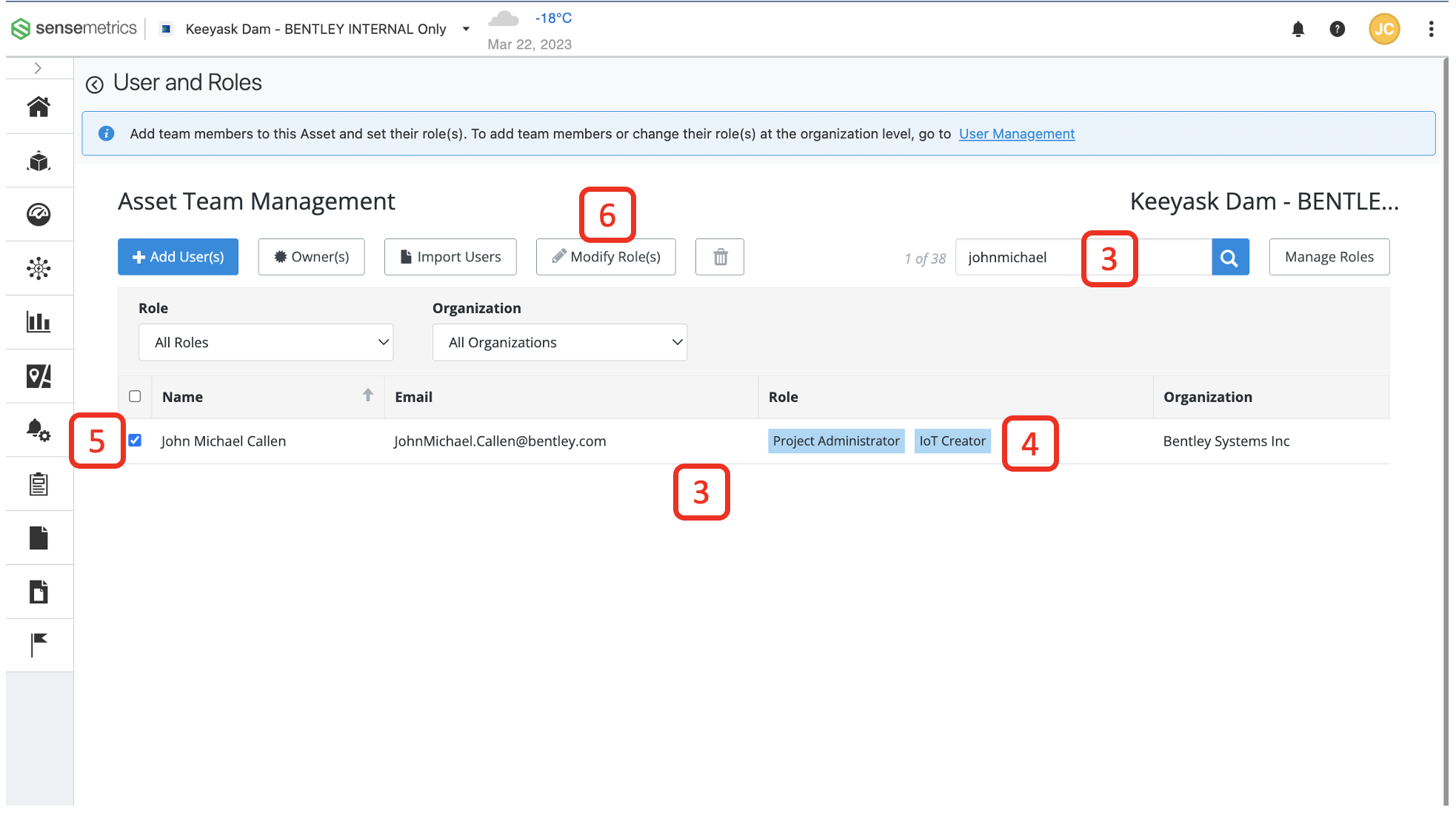Select the alarm settings bell icon
Image resolution: width=1456 pixels, height=816 pixels.
pyautogui.click(x=38, y=430)
